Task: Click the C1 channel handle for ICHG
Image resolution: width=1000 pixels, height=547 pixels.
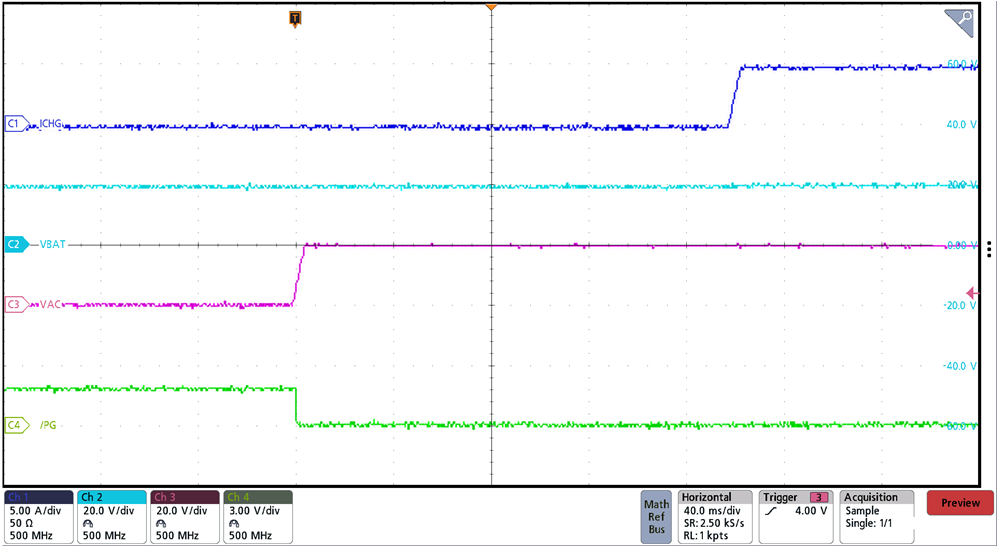Action: click(x=15, y=124)
